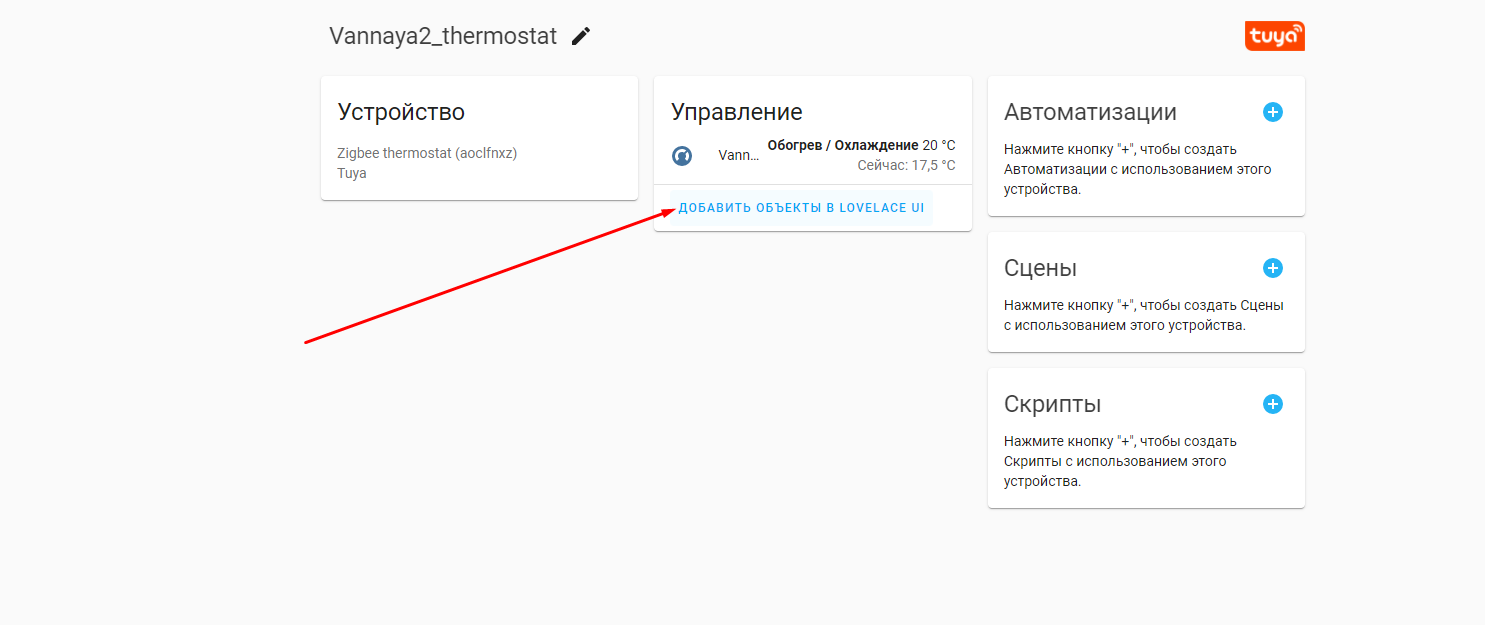Click the scenes card description text
Viewport: 1485px width, 625px height.
(x=1144, y=315)
